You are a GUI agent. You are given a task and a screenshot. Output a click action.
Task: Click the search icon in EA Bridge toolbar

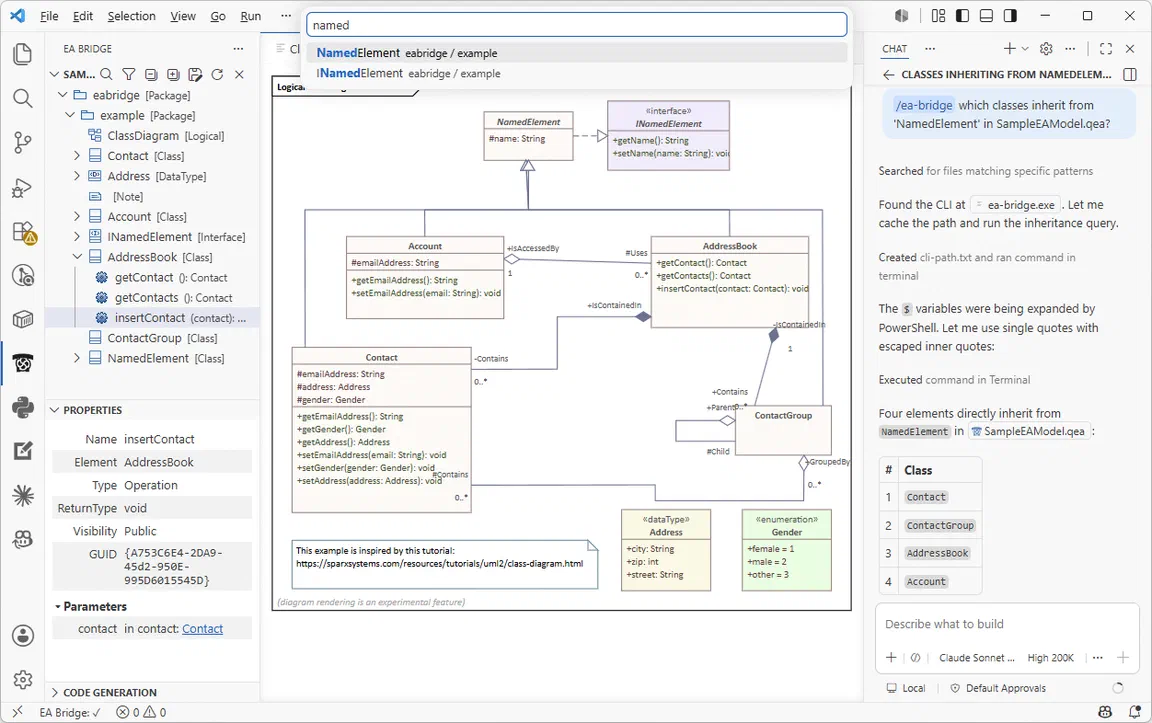pos(107,74)
